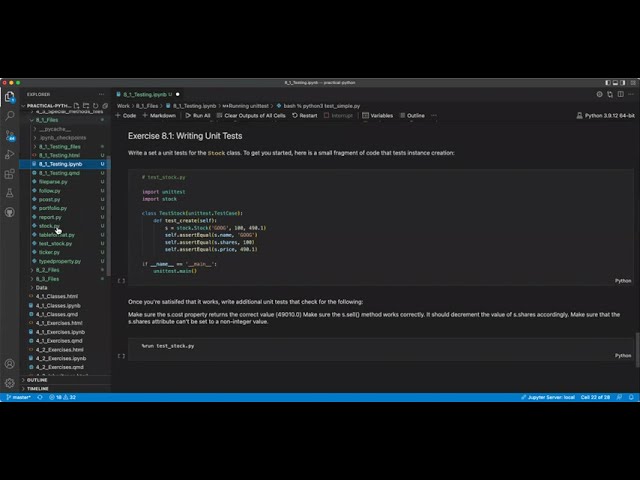This screenshot has height=480, width=640.
Task: Toggle the bottom panel layout button
Action: [615, 83]
